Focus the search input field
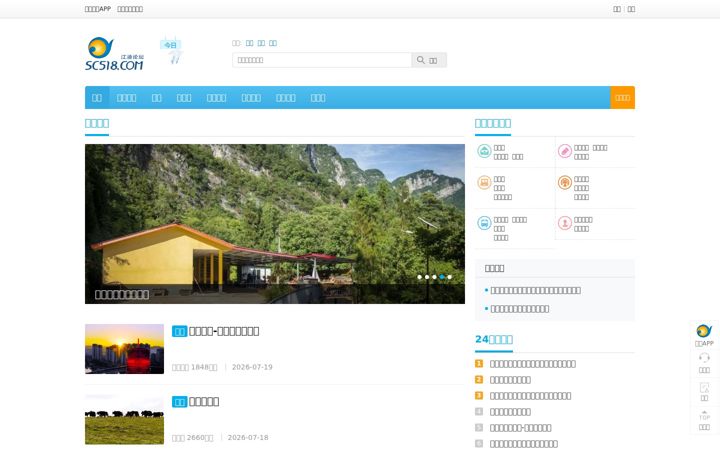 coord(322,60)
